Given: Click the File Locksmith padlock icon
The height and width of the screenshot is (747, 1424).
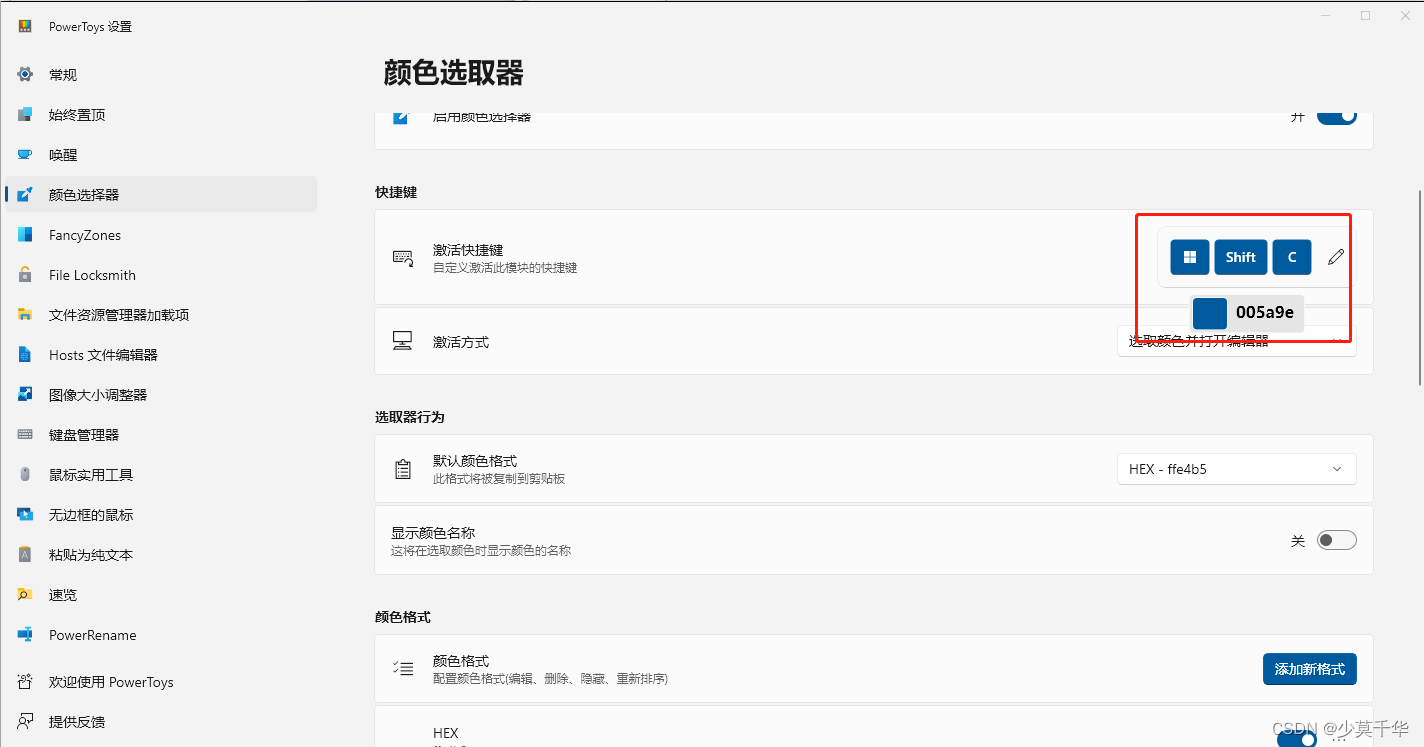Looking at the screenshot, I should pos(26,275).
